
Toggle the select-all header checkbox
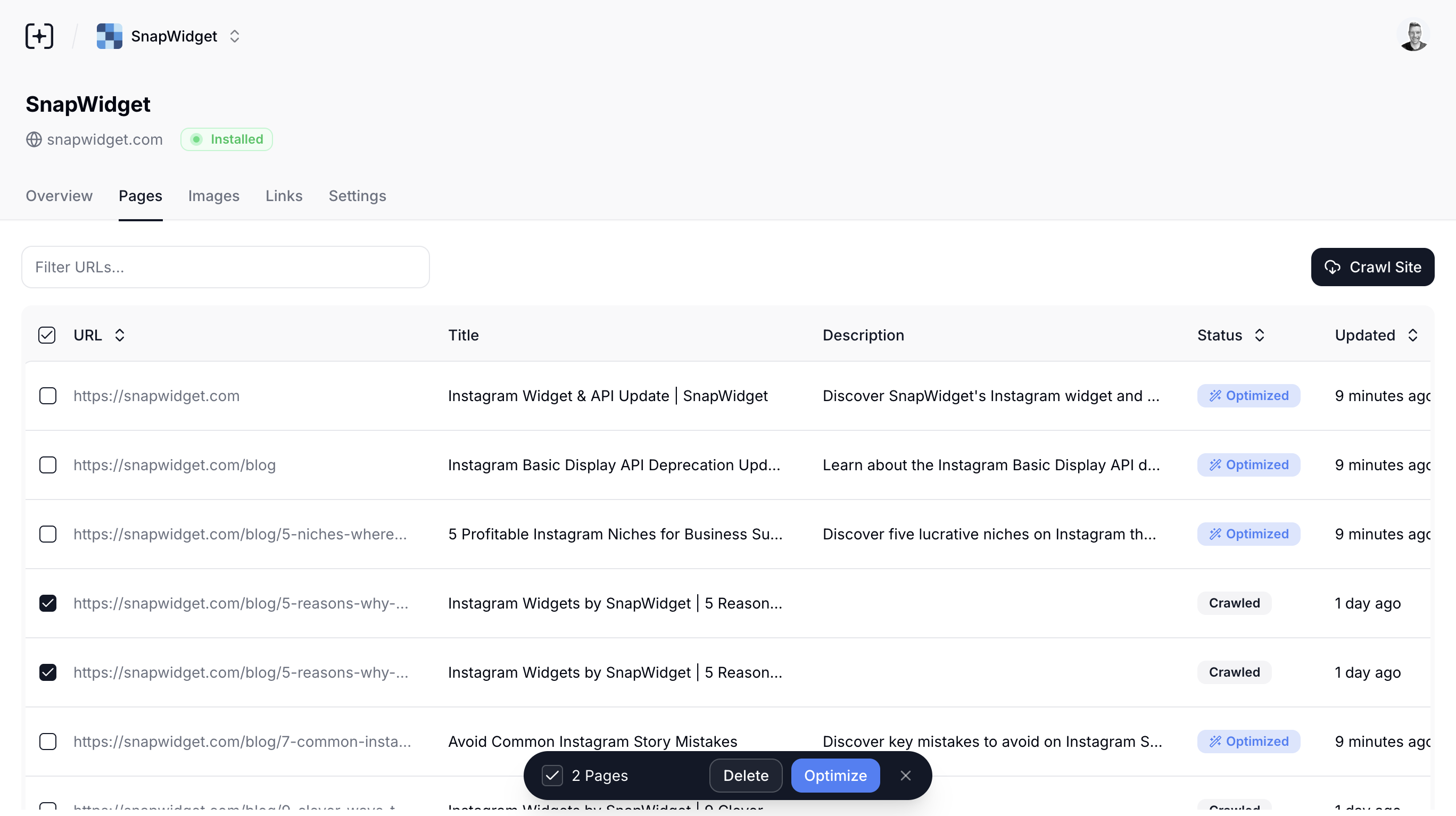click(x=47, y=335)
